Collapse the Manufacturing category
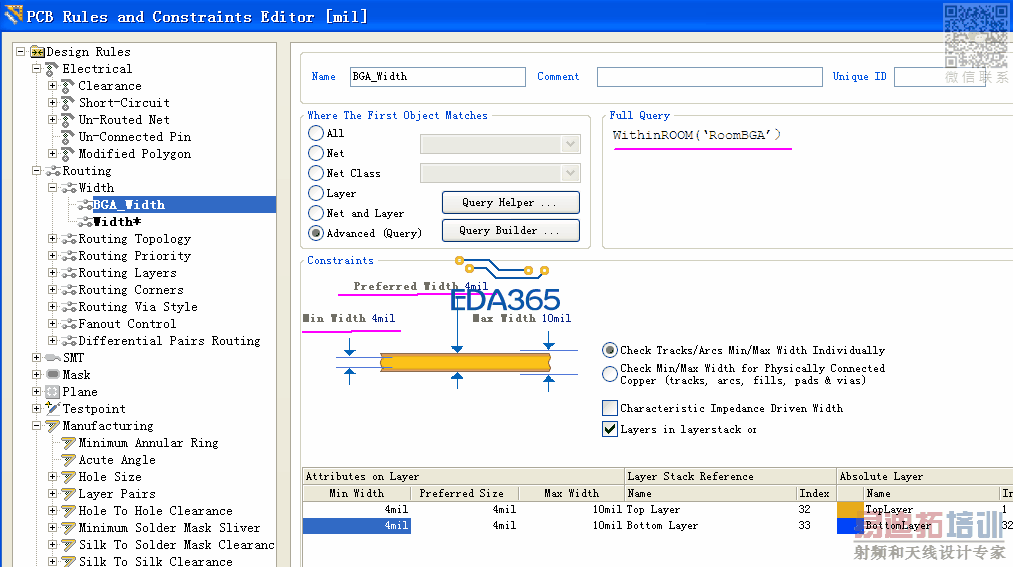 pos(37,426)
